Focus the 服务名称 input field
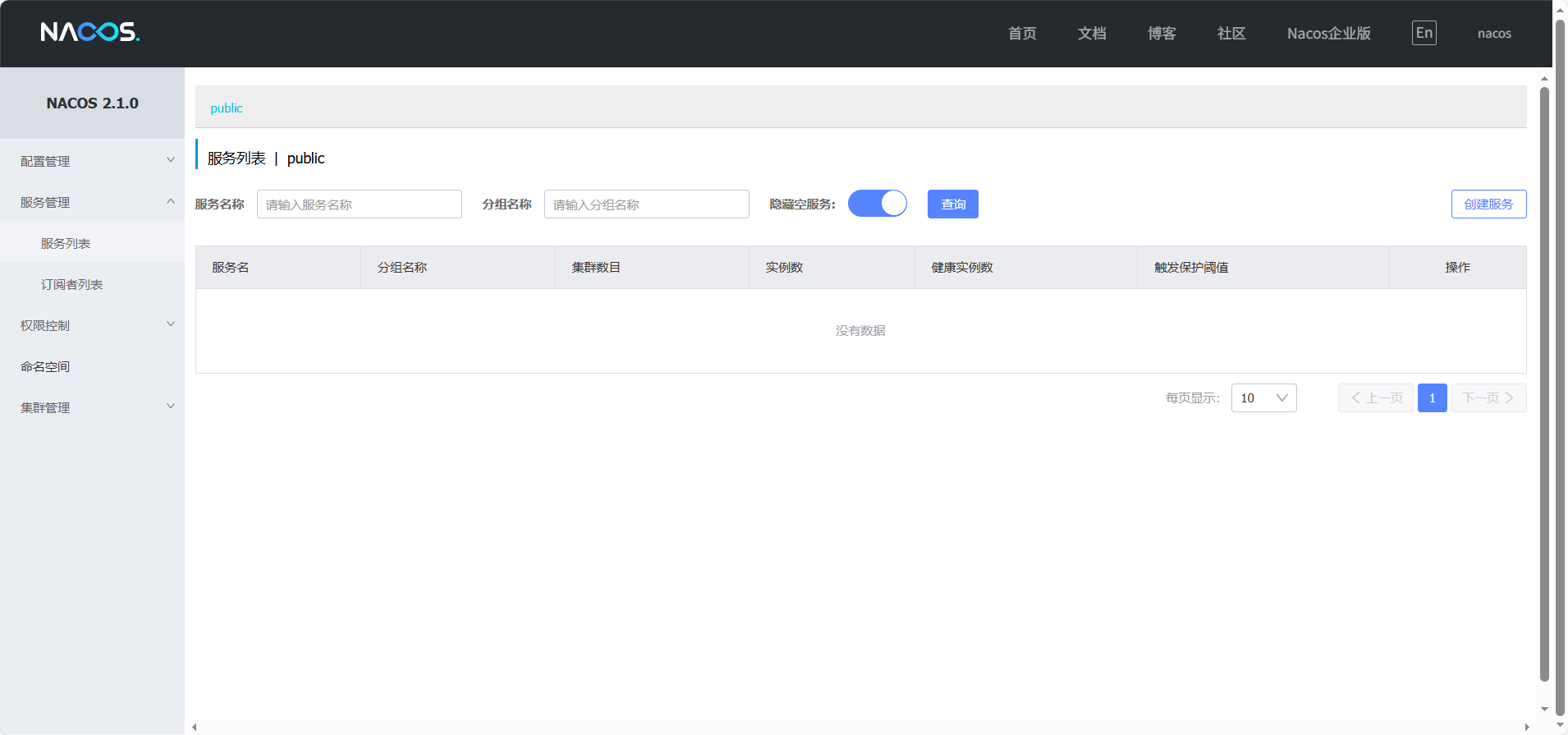The image size is (1568, 735). (x=360, y=204)
